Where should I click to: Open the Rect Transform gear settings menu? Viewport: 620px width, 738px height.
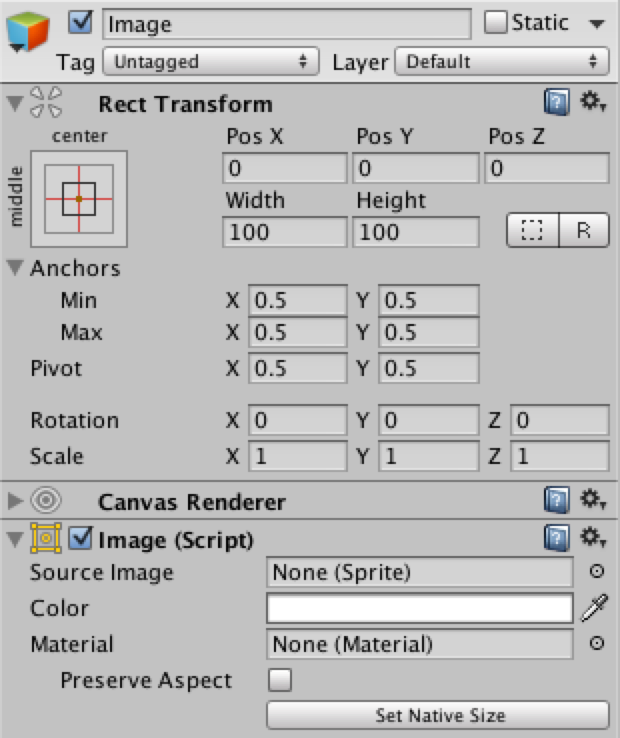593,102
